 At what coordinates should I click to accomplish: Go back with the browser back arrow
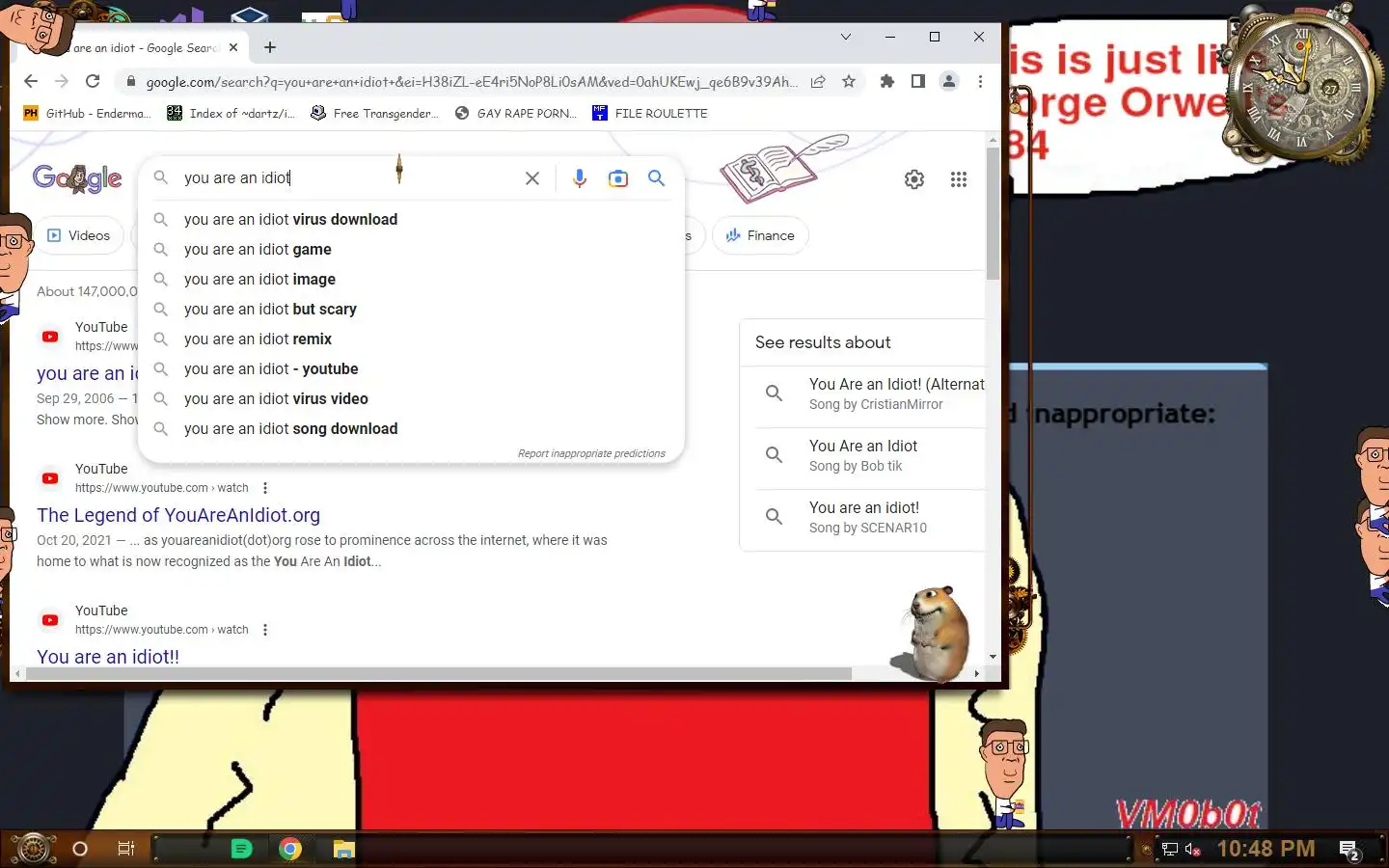31,81
